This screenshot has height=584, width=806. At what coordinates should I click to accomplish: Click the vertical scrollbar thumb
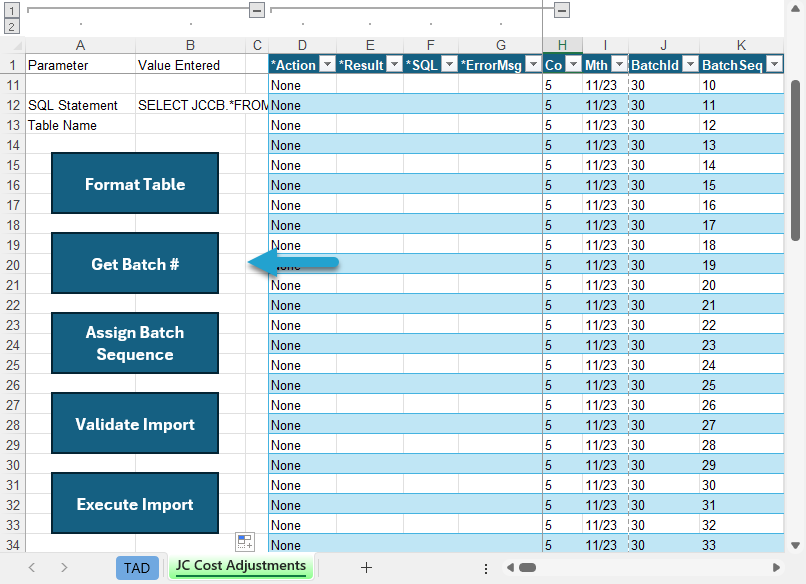point(795,160)
